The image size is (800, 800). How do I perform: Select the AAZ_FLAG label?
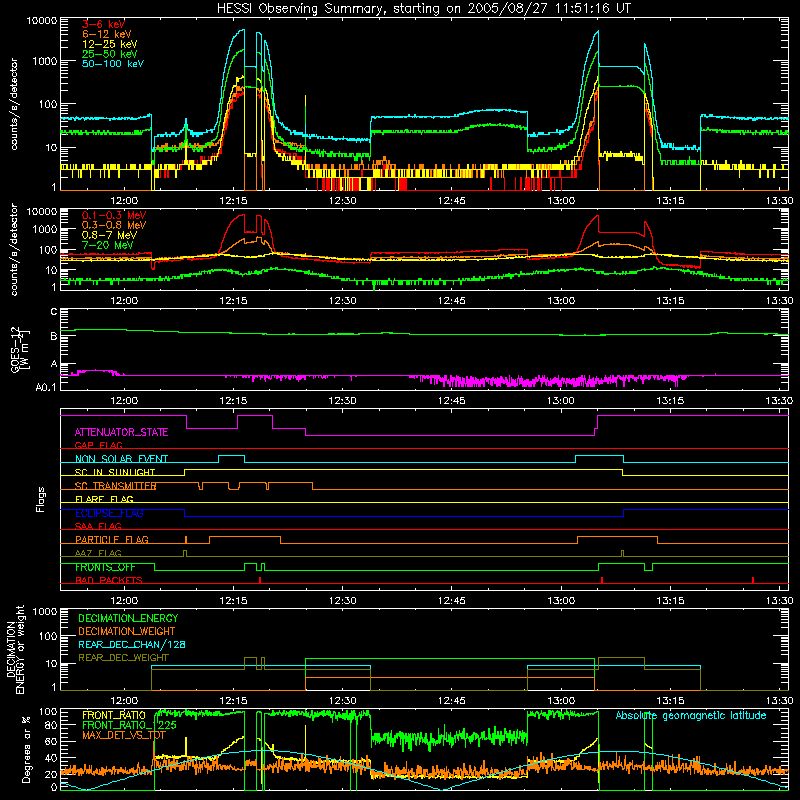click(x=98, y=553)
